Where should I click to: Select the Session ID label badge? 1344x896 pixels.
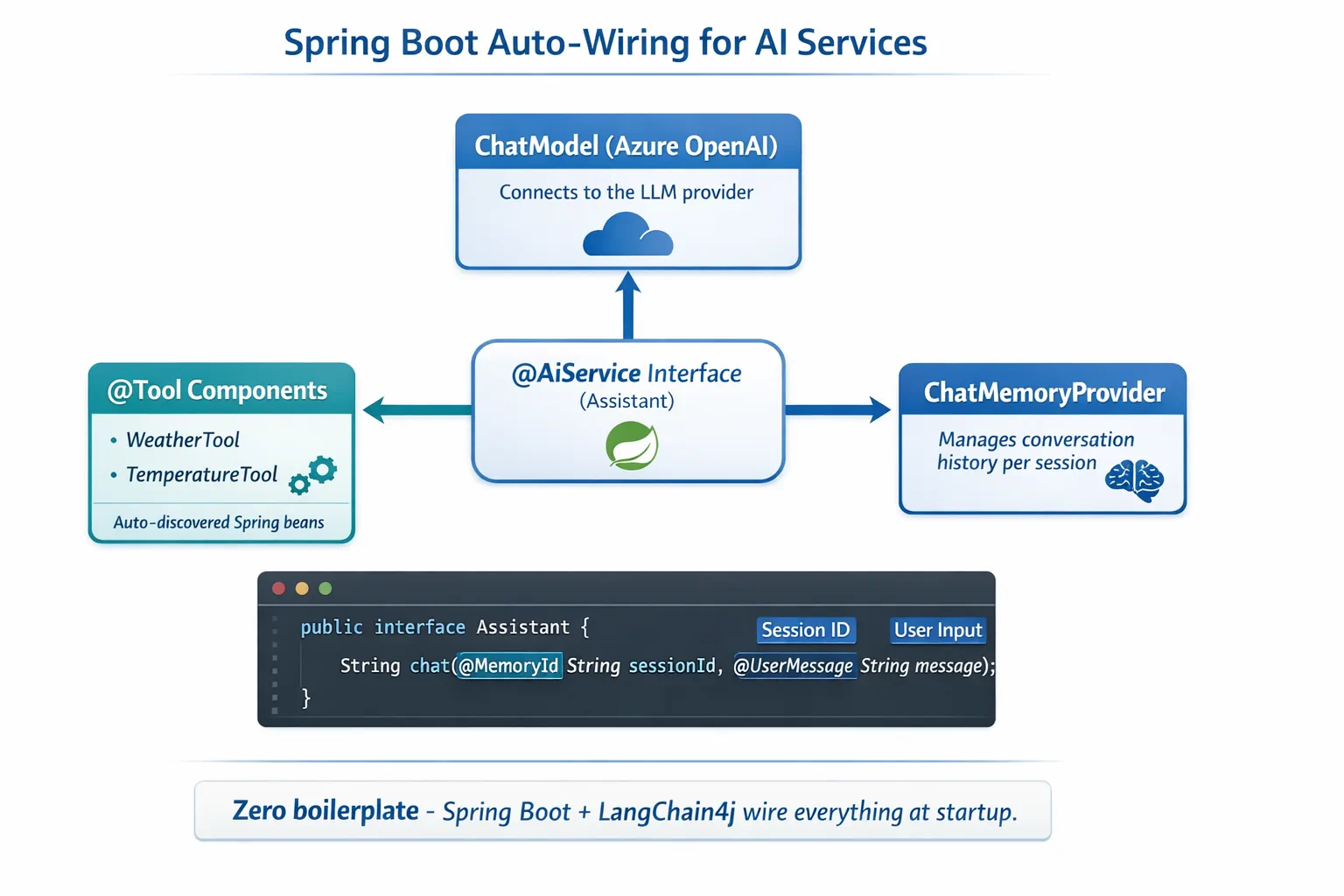click(x=806, y=630)
